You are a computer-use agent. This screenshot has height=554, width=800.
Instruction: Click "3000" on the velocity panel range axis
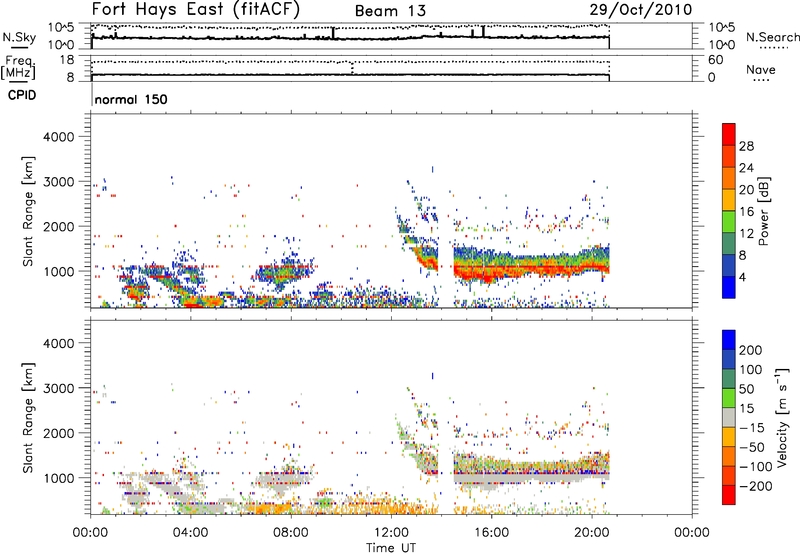[x=58, y=388]
